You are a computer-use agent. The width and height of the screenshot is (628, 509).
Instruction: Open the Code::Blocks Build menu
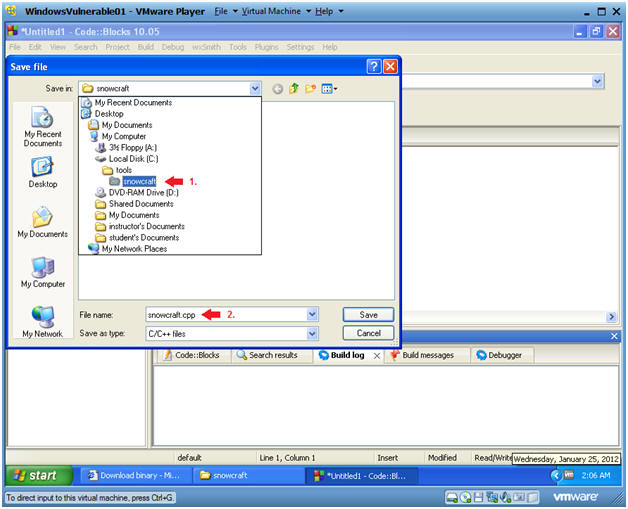pyautogui.click(x=146, y=47)
